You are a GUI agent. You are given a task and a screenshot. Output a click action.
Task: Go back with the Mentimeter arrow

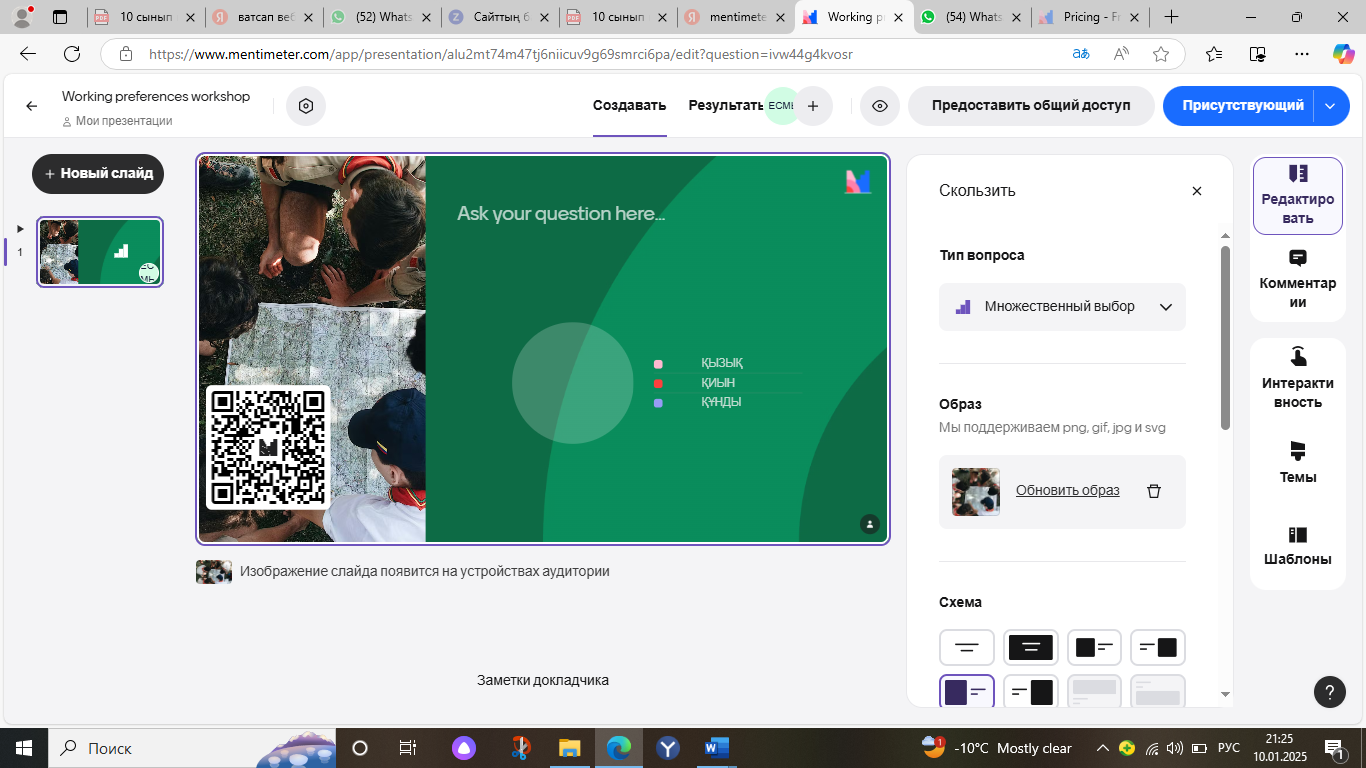click(x=32, y=106)
